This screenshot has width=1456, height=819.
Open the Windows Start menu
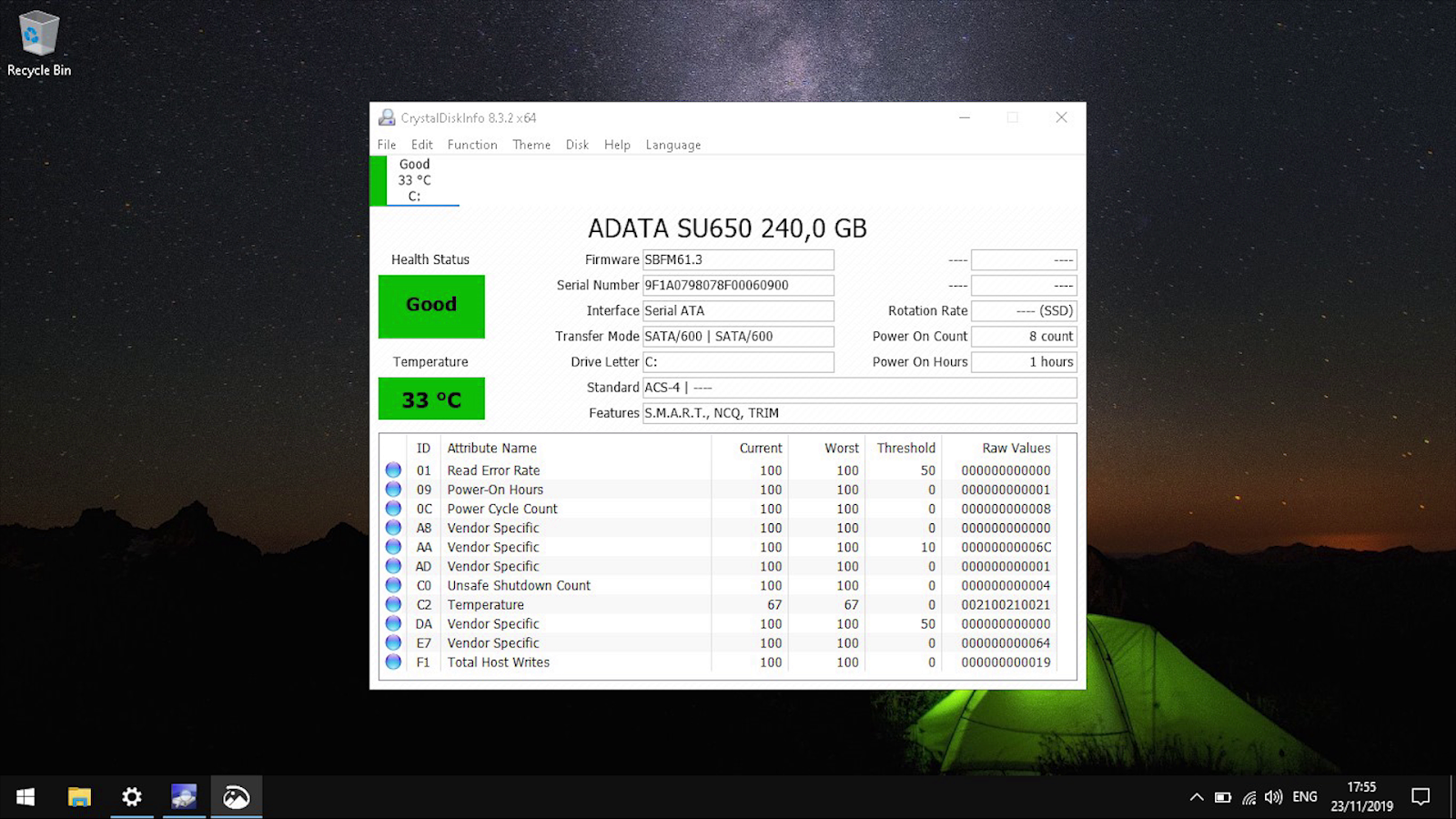point(25,797)
